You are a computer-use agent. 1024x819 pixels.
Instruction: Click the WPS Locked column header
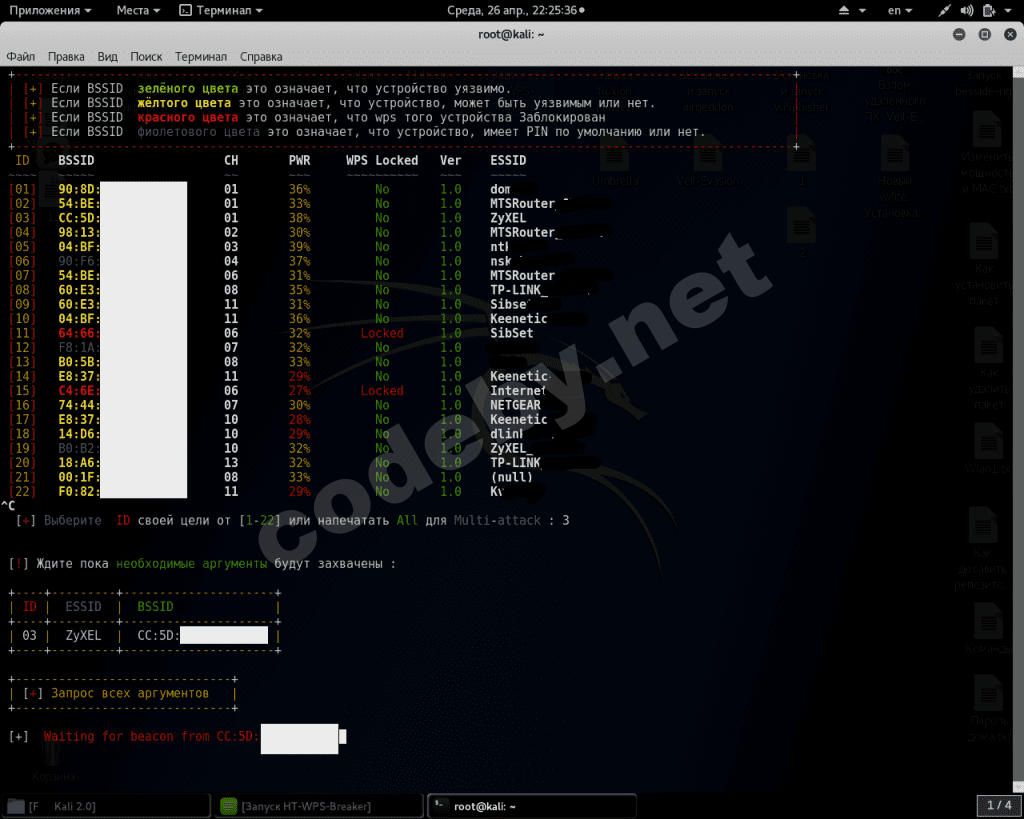tap(382, 161)
